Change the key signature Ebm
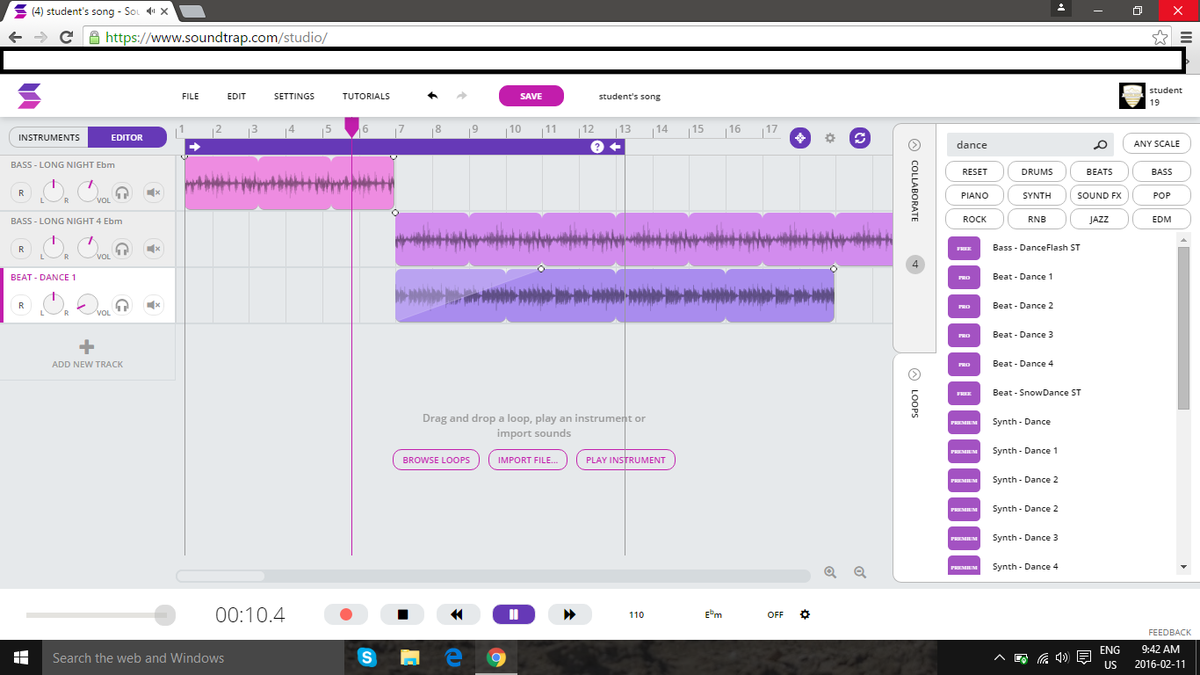 coord(714,614)
